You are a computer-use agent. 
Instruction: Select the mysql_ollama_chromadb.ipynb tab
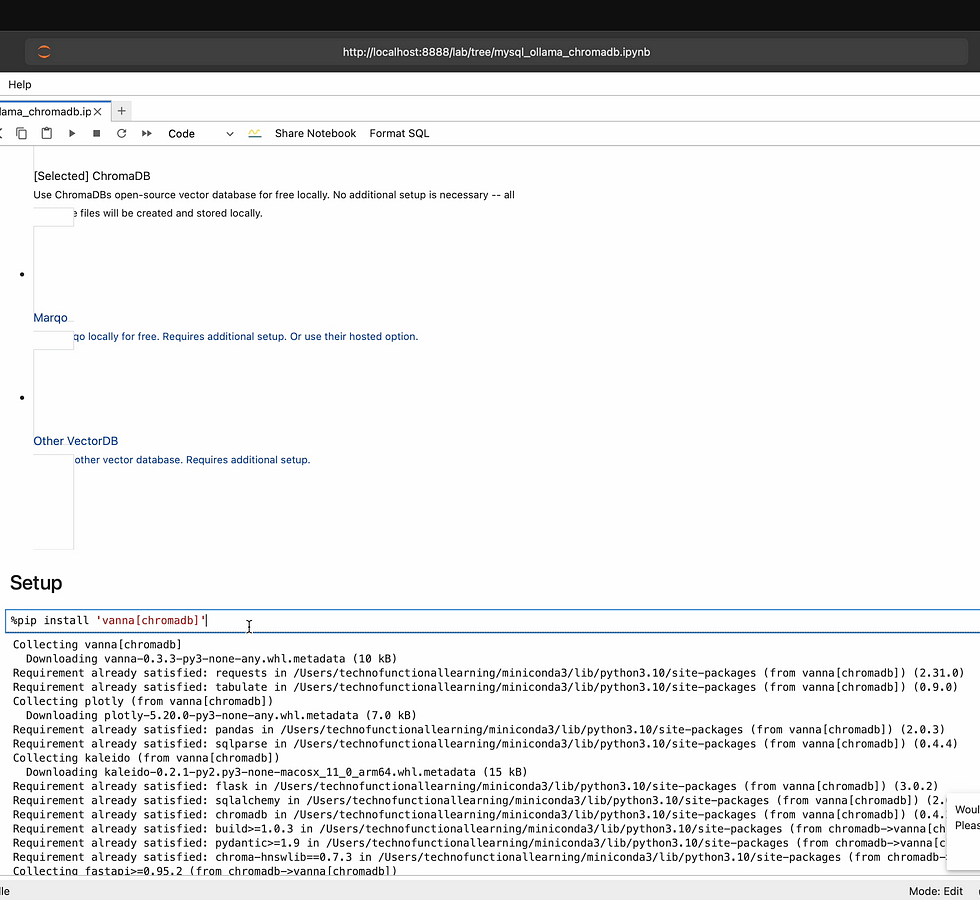45,111
